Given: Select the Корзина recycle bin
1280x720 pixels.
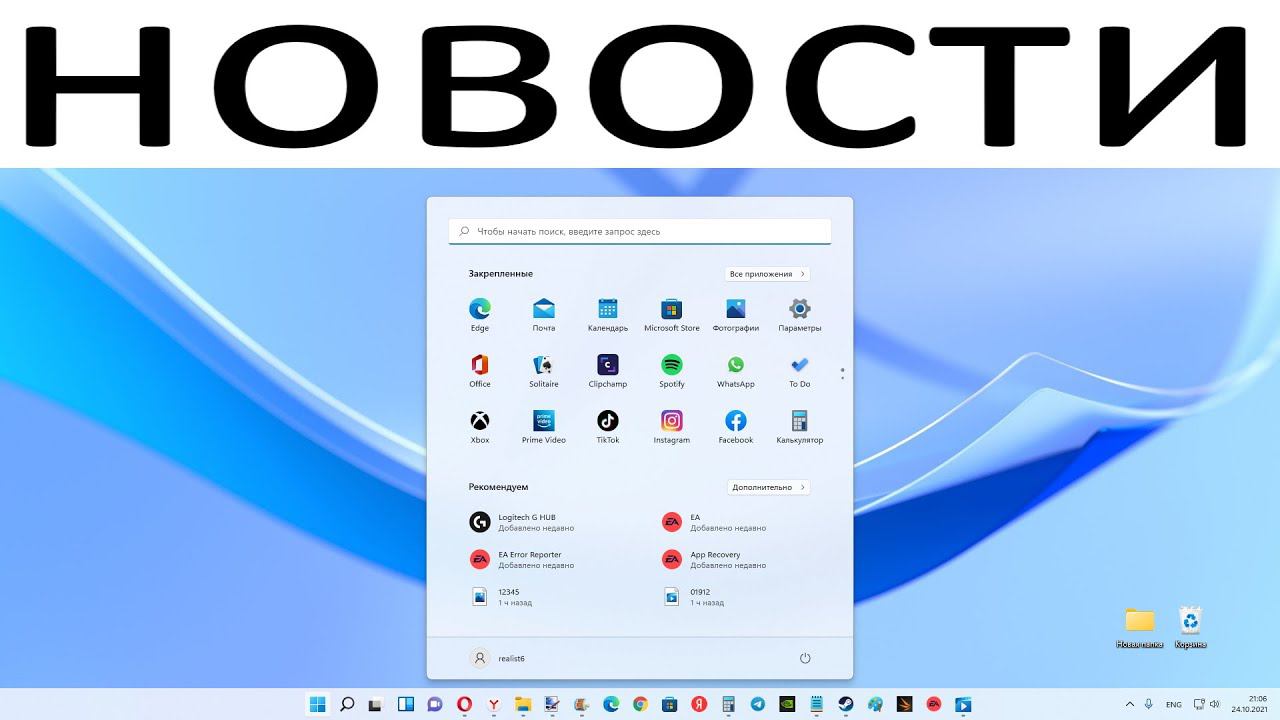Looking at the screenshot, I should (x=1190, y=627).
